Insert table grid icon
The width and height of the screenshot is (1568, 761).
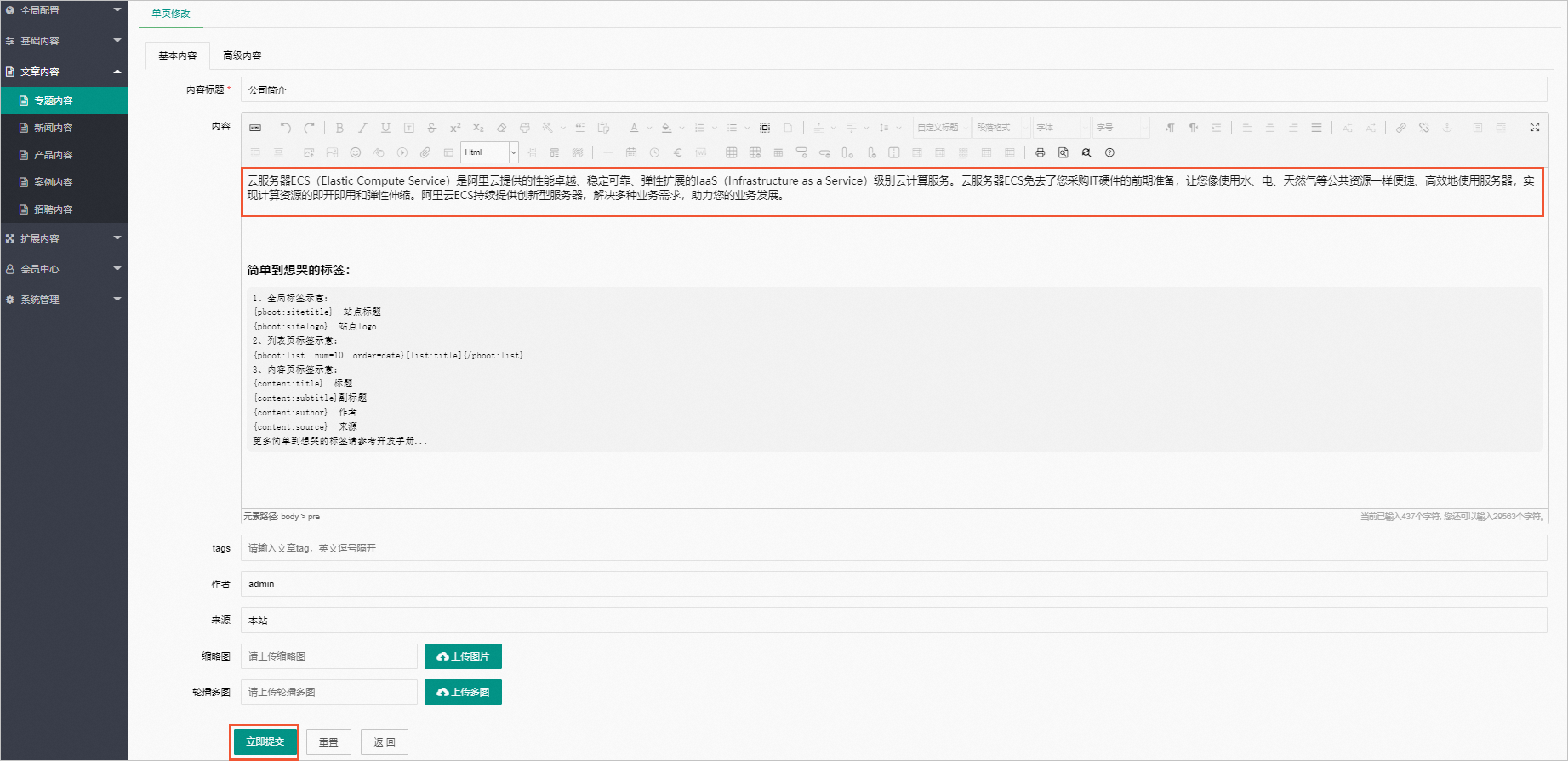(731, 152)
